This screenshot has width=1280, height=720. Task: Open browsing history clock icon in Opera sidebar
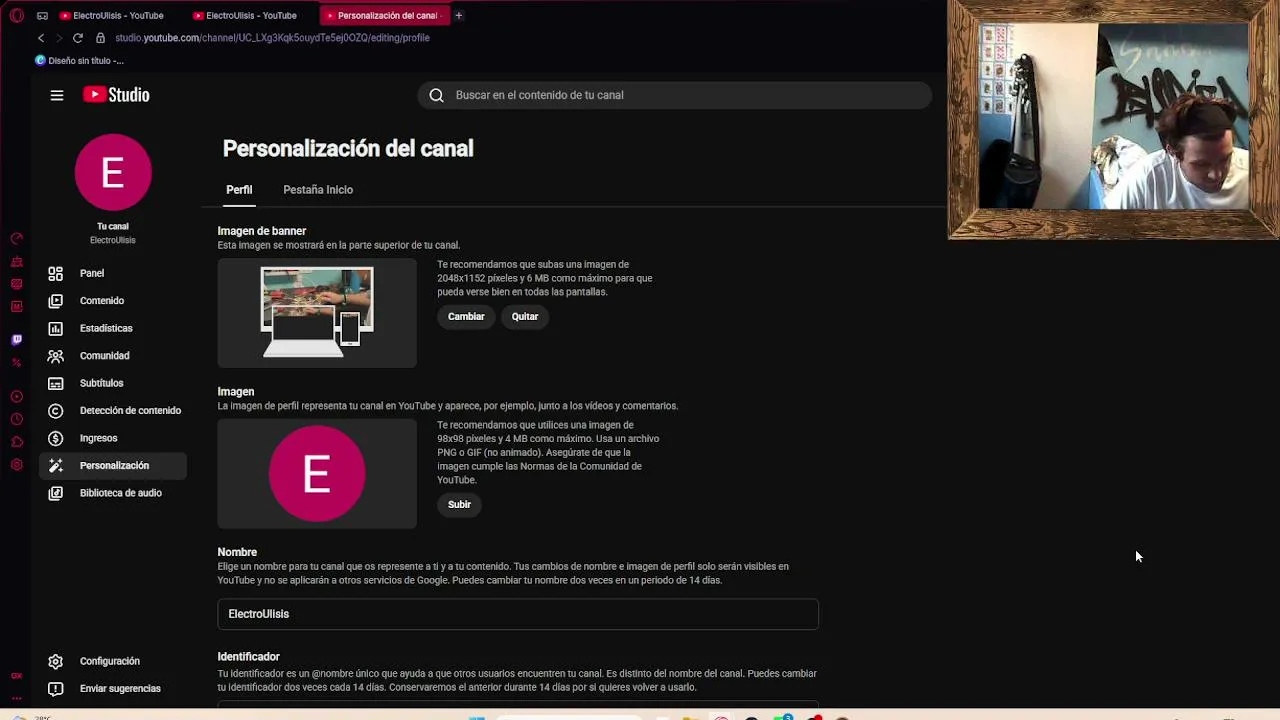(x=16, y=420)
